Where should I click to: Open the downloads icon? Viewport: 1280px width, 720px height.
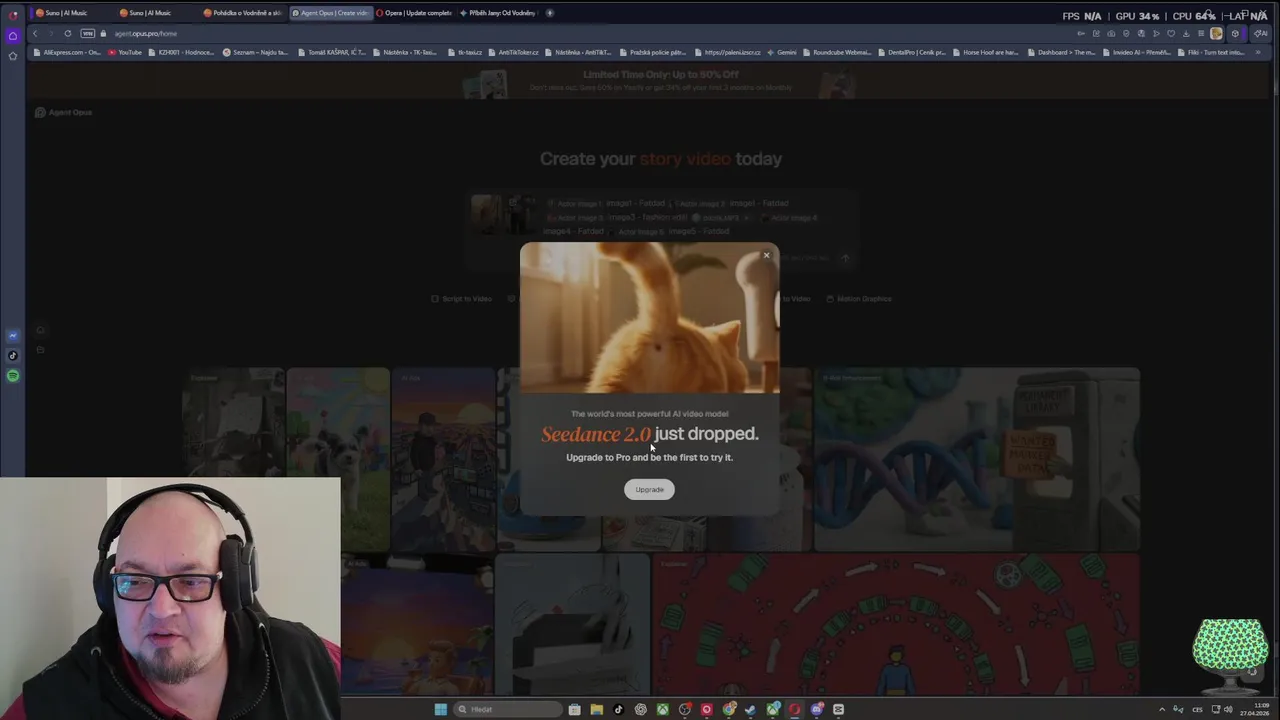point(1186,33)
